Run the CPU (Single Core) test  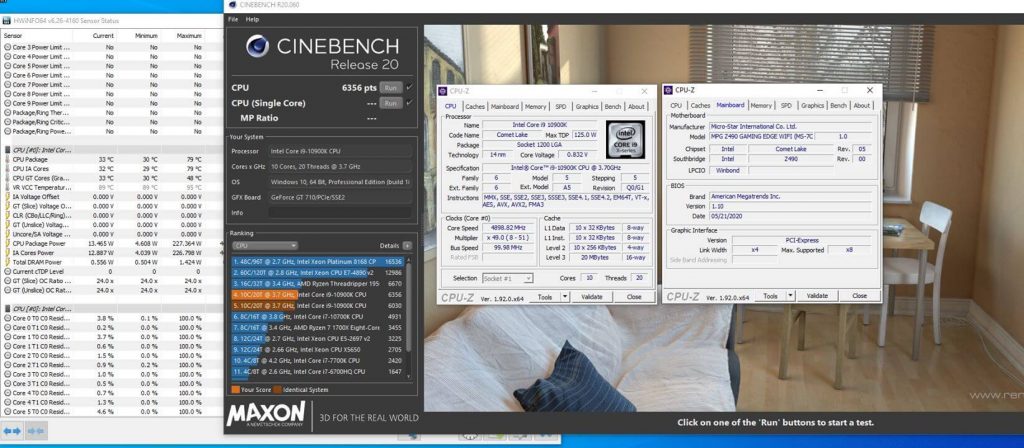point(391,103)
